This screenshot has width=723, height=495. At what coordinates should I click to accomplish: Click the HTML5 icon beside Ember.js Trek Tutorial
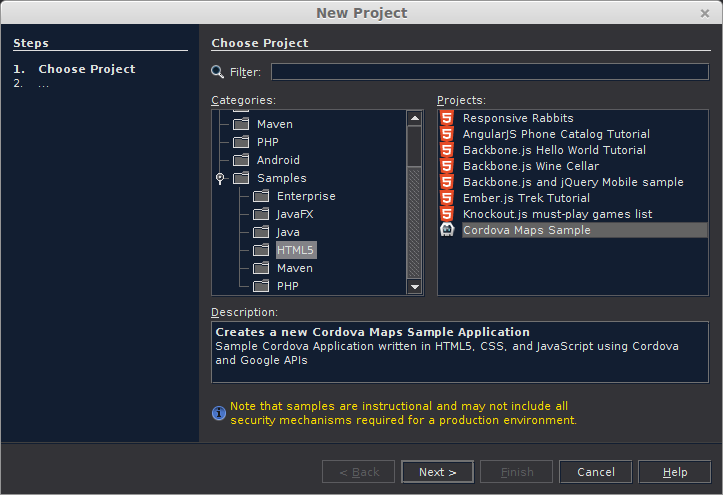446,198
